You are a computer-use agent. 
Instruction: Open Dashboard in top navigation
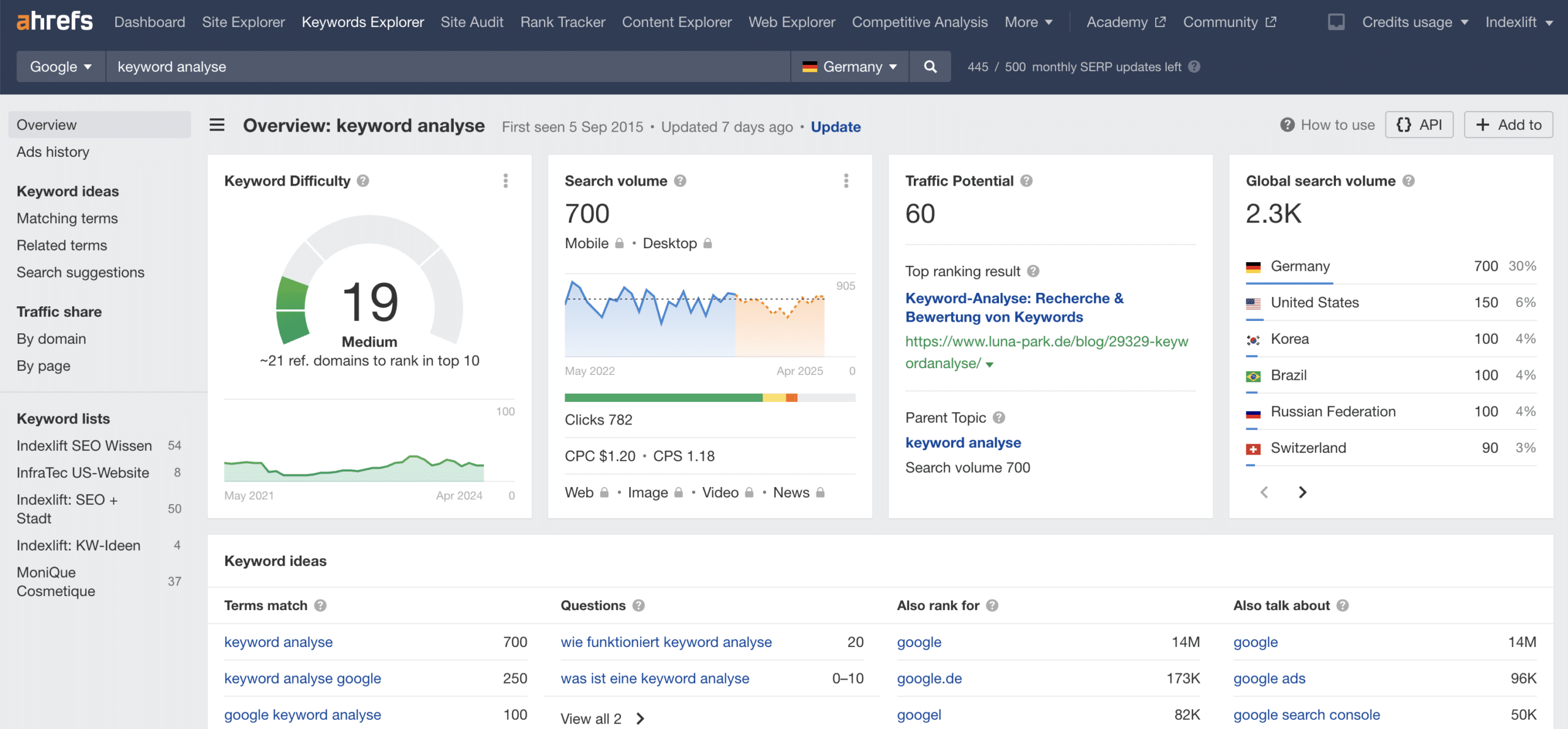tap(149, 22)
